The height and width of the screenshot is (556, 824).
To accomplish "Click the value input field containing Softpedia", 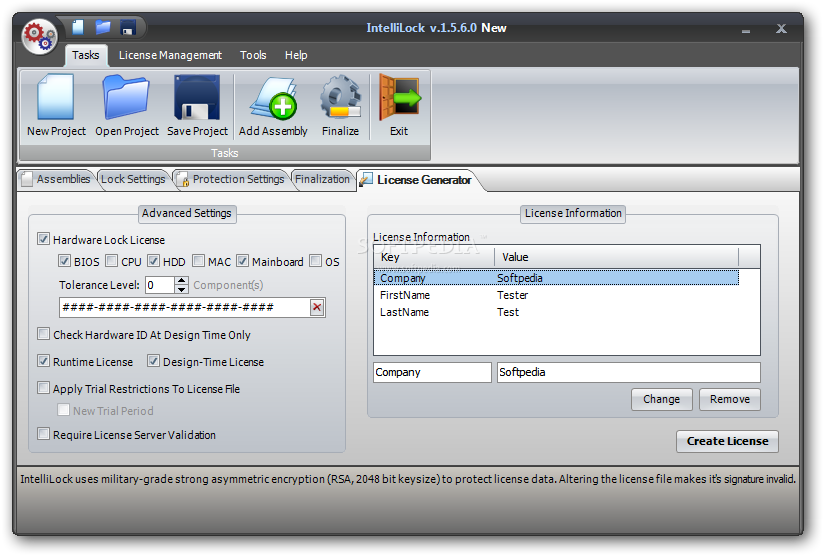I will click(x=629, y=372).
